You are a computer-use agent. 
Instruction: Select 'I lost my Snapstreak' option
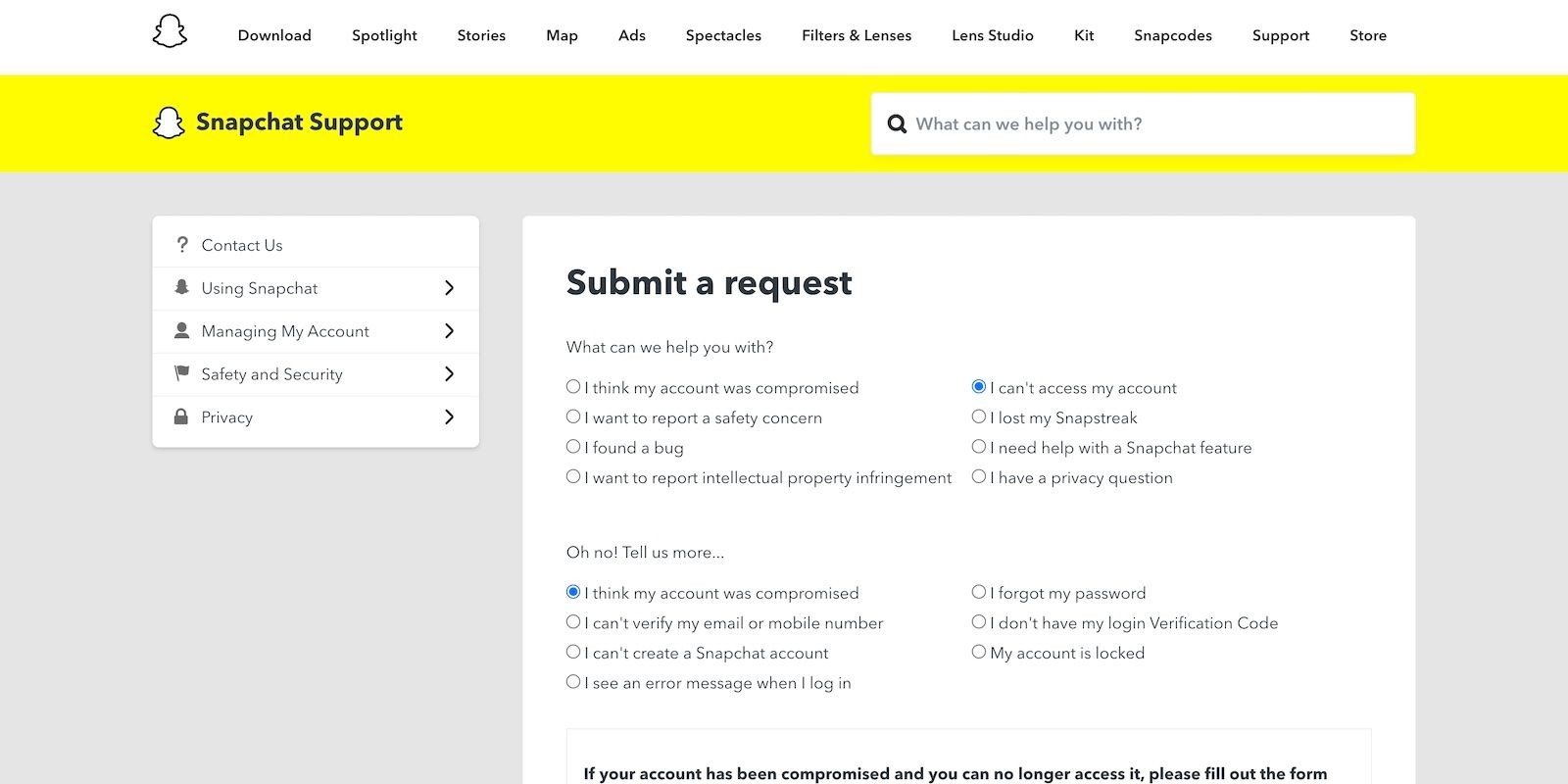[x=978, y=416]
